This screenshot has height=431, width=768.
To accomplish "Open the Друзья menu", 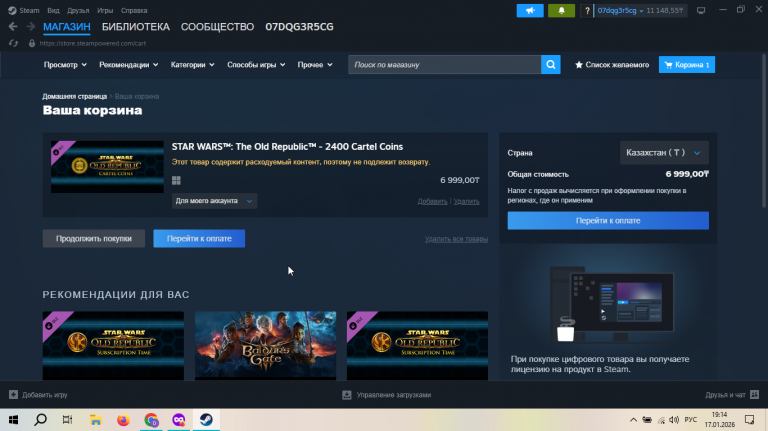I will tap(78, 10).
